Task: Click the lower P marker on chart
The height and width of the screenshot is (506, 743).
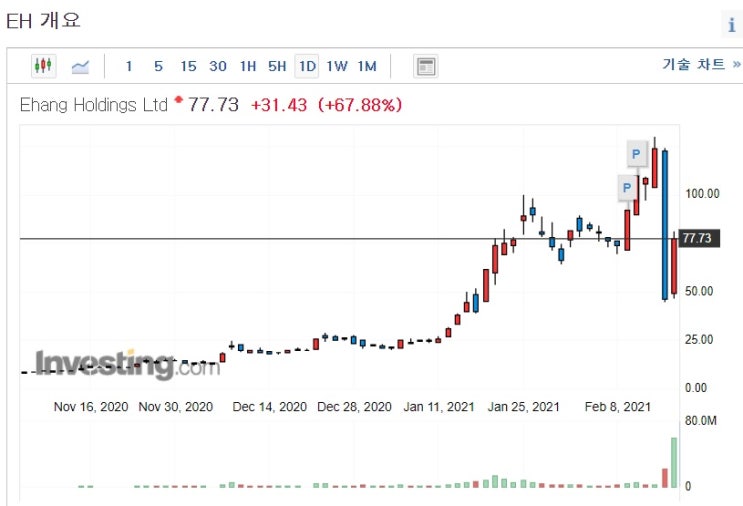Action: coord(627,188)
